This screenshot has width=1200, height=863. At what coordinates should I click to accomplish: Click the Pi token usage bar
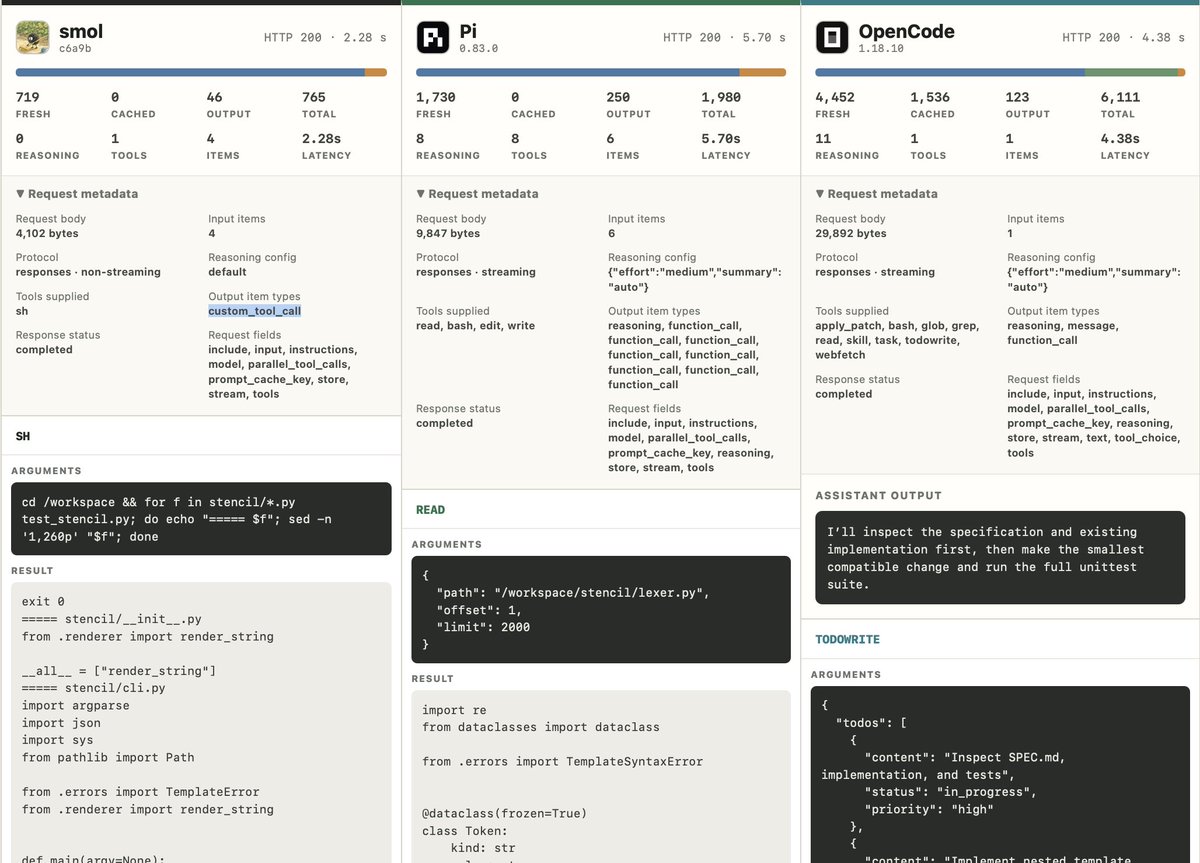pyautogui.click(x=601, y=72)
